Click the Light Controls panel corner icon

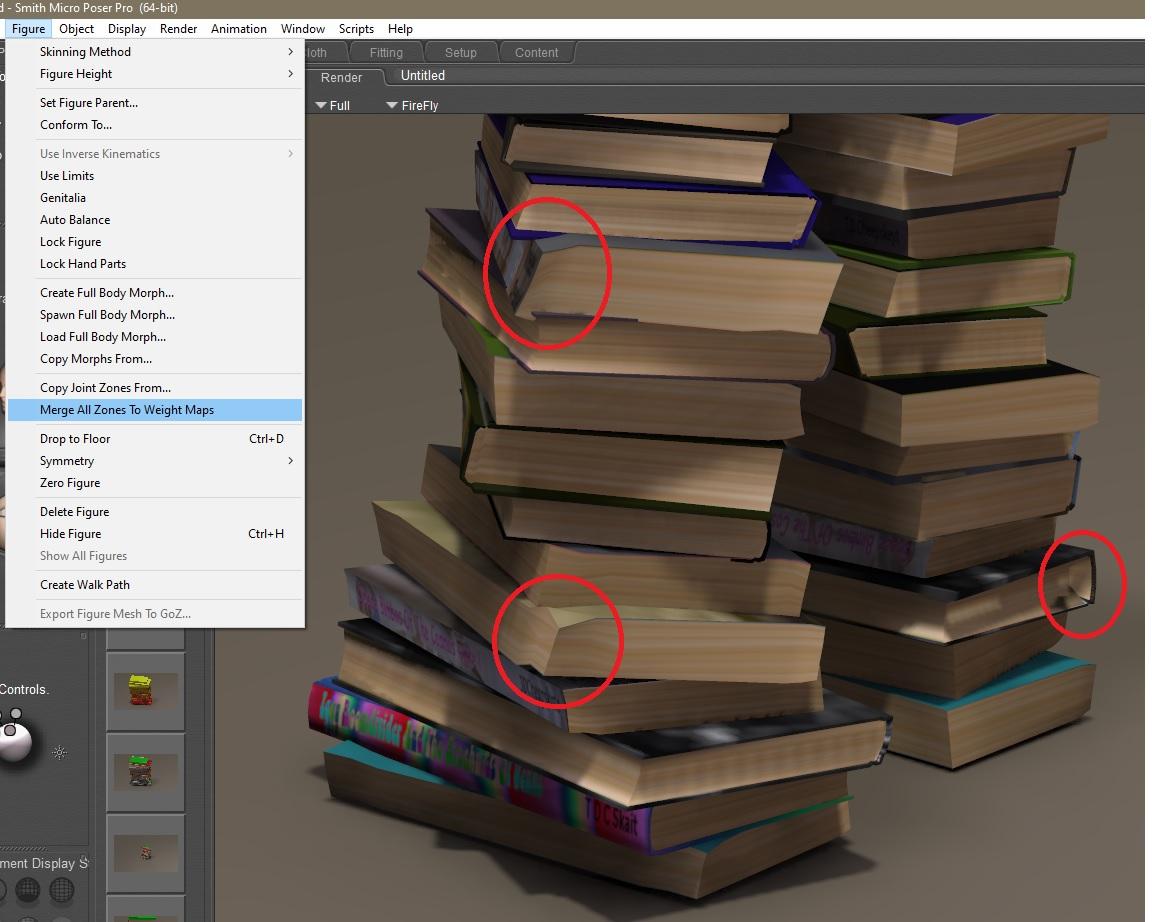pyautogui.click(x=84, y=635)
